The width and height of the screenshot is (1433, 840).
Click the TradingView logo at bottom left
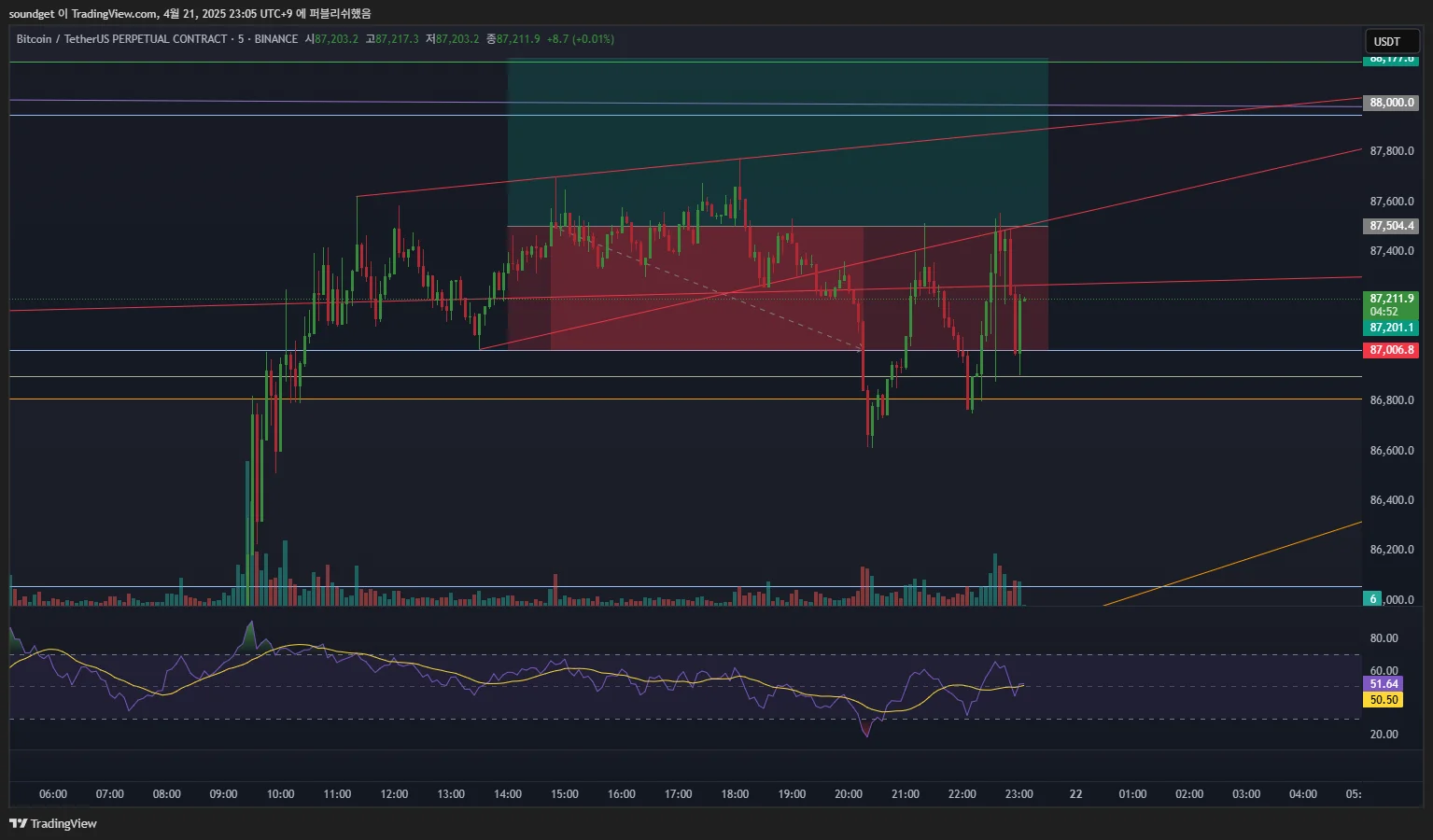[x=53, y=823]
